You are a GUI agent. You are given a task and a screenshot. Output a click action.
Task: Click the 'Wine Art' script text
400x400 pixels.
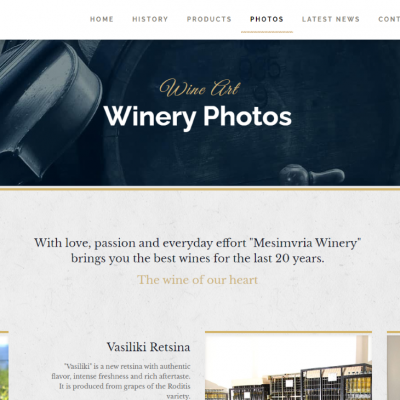click(x=200, y=88)
